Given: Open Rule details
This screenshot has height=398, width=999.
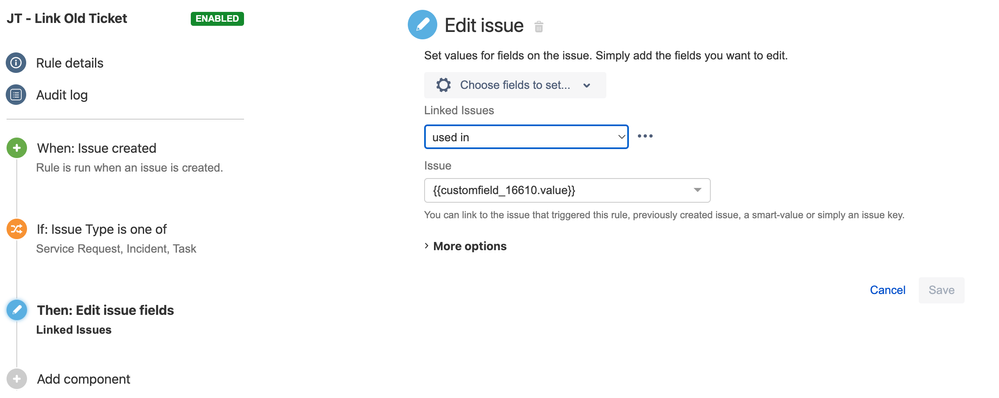Looking at the screenshot, I should pos(69,63).
